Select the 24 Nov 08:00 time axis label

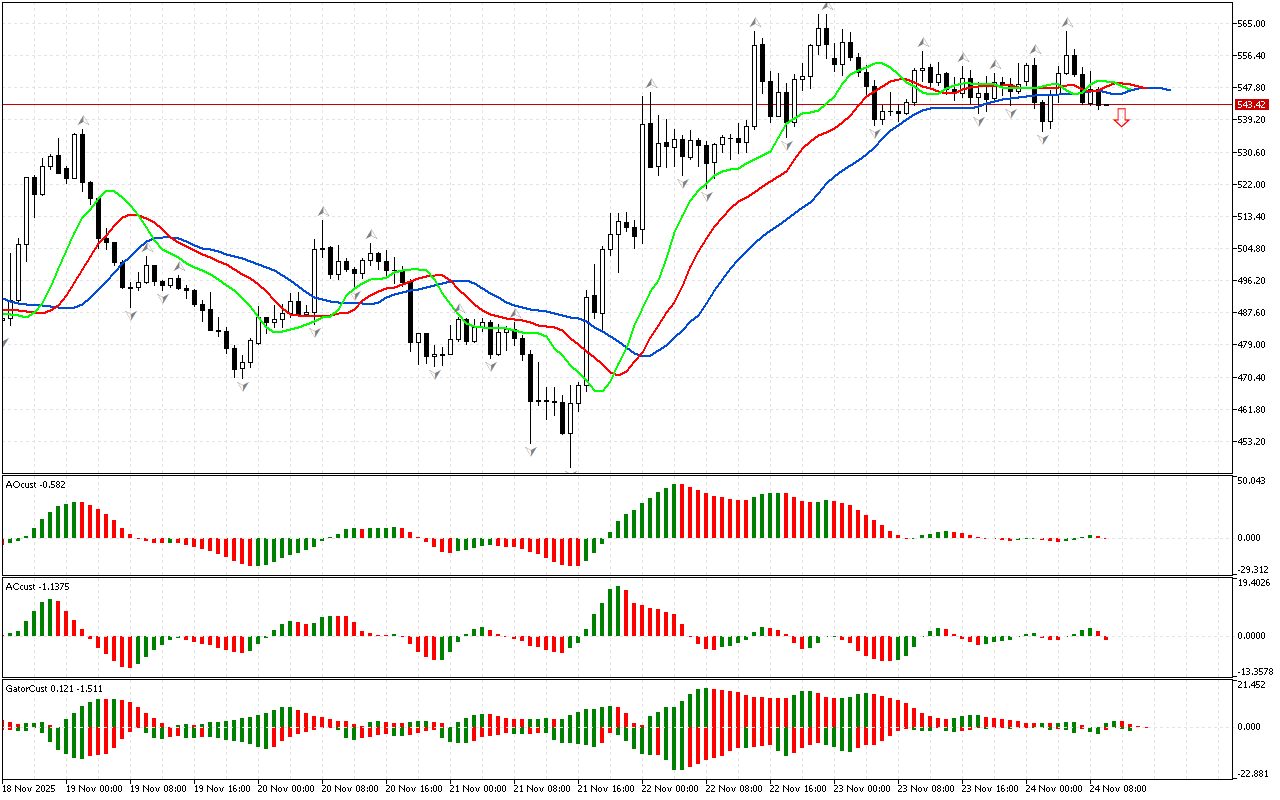(x=1118, y=789)
